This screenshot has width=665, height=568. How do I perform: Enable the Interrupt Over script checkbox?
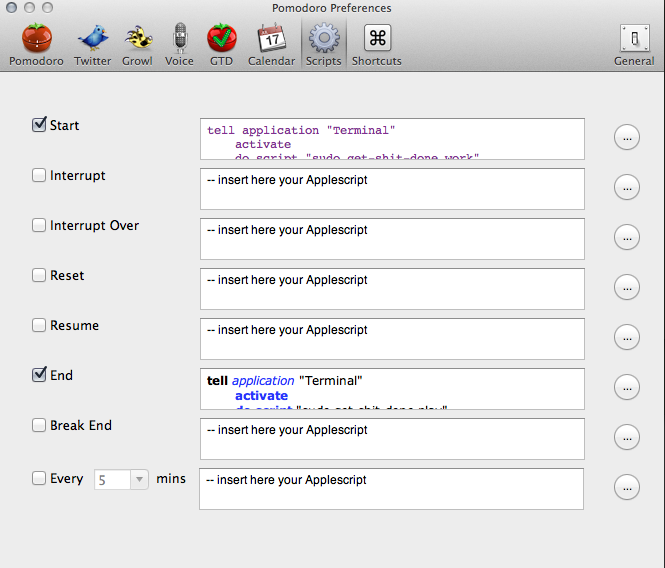pos(39,225)
